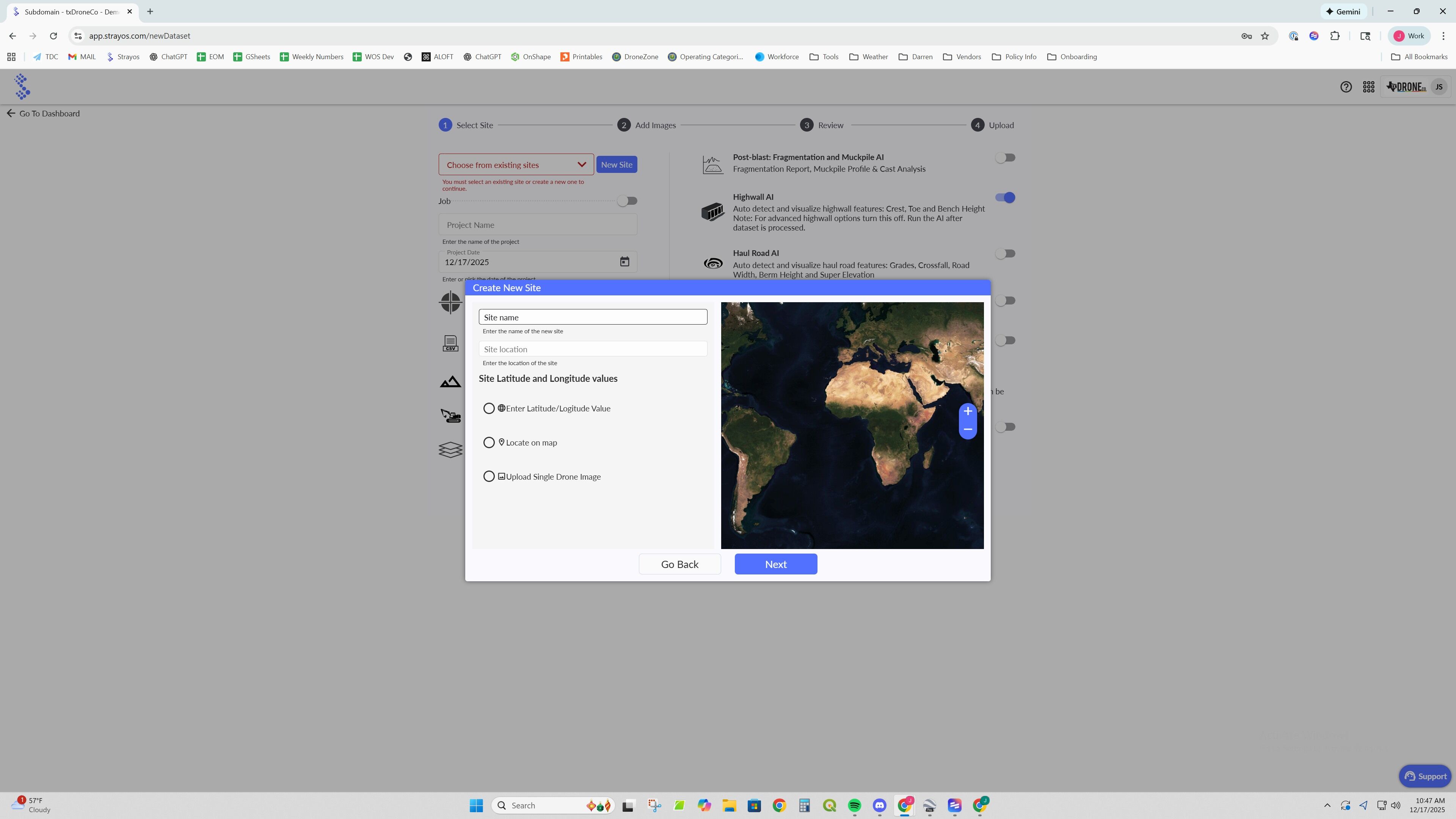Go to step 2 Add Images

[646, 125]
